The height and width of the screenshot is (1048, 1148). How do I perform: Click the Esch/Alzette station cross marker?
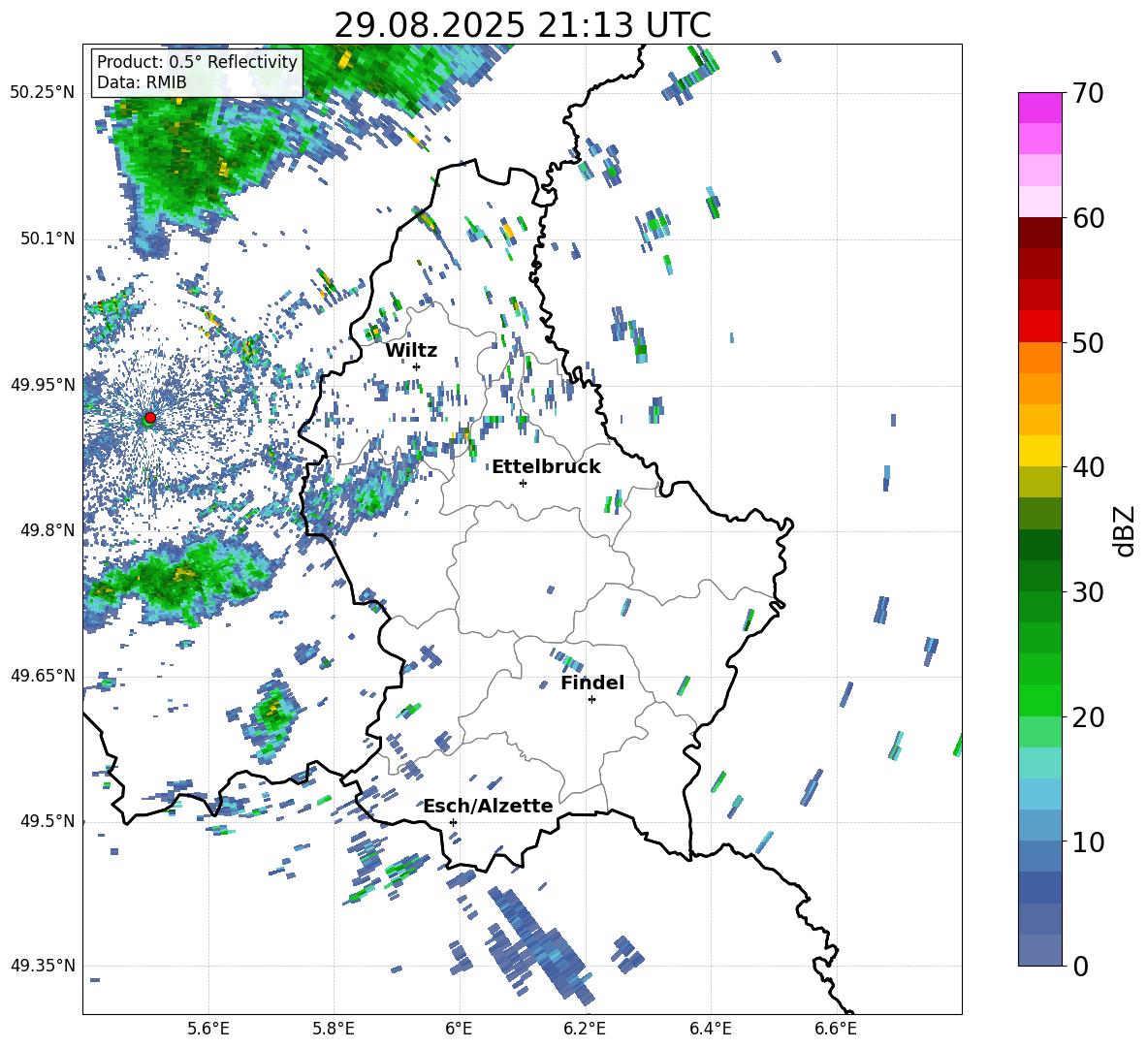click(453, 822)
